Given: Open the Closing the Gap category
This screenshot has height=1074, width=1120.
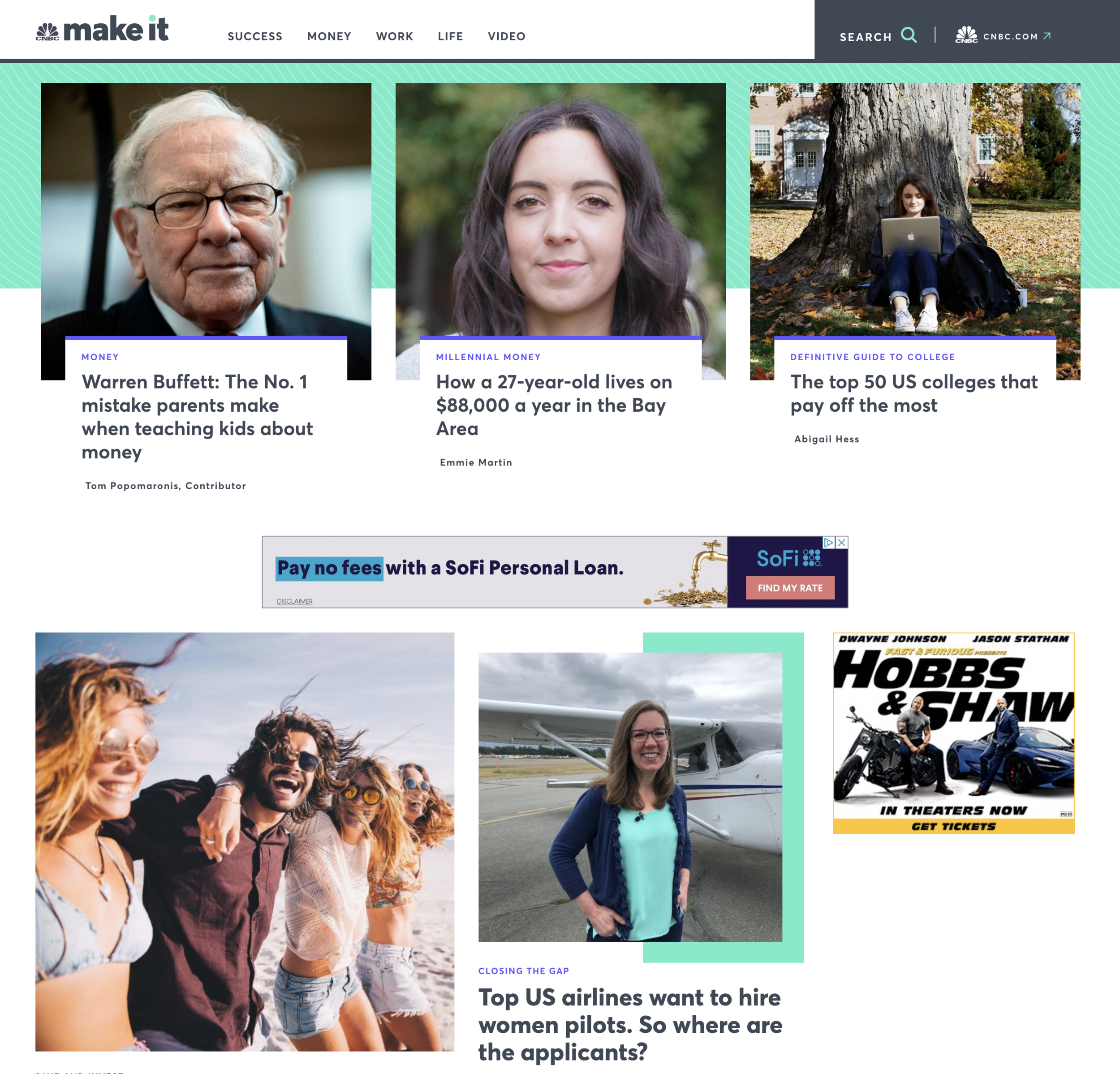Looking at the screenshot, I should (x=523, y=970).
